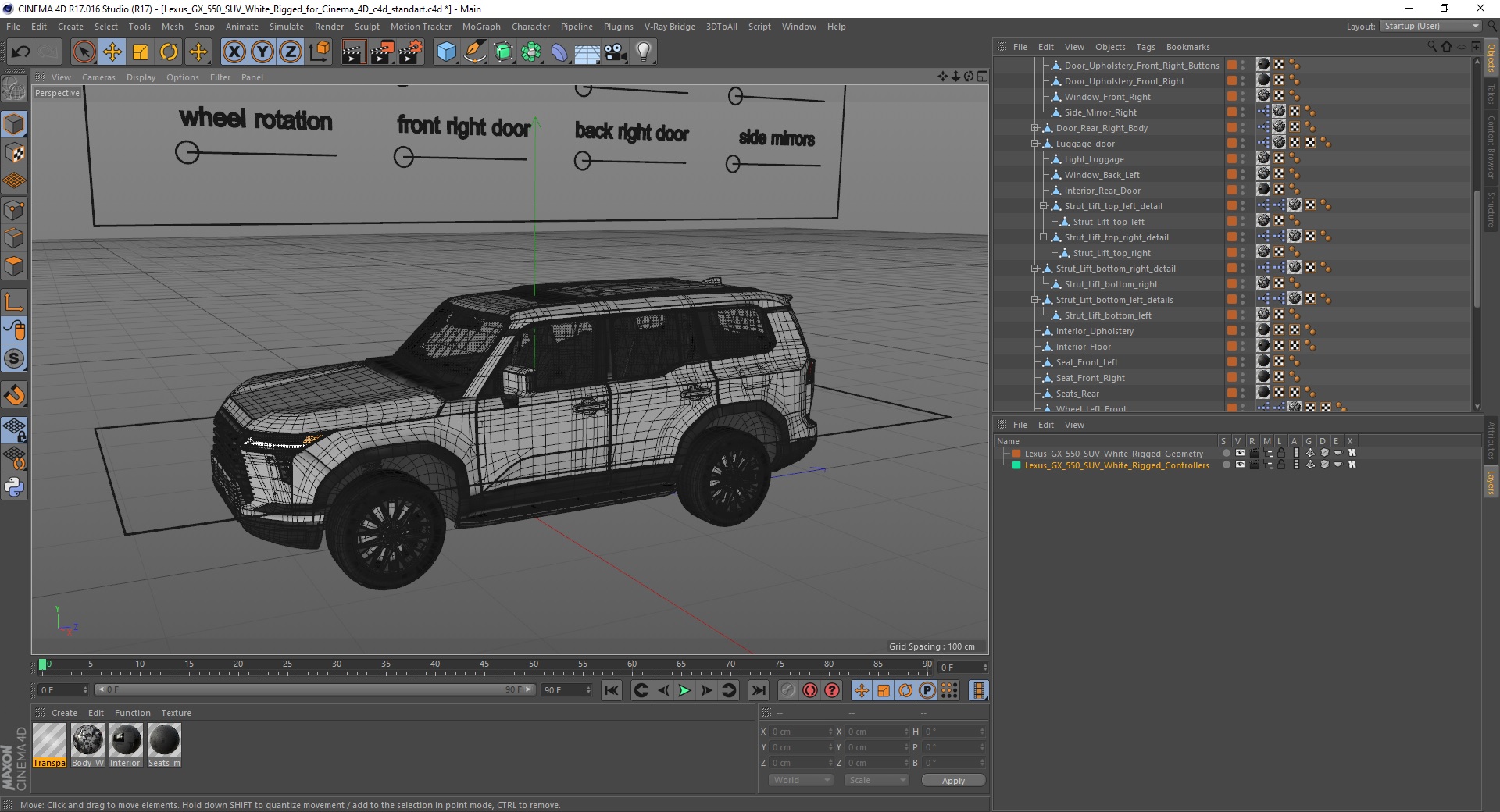Open the Layout dropdown Startup (User)
The height and width of the screenshot is (812, 1500).
1430,26
